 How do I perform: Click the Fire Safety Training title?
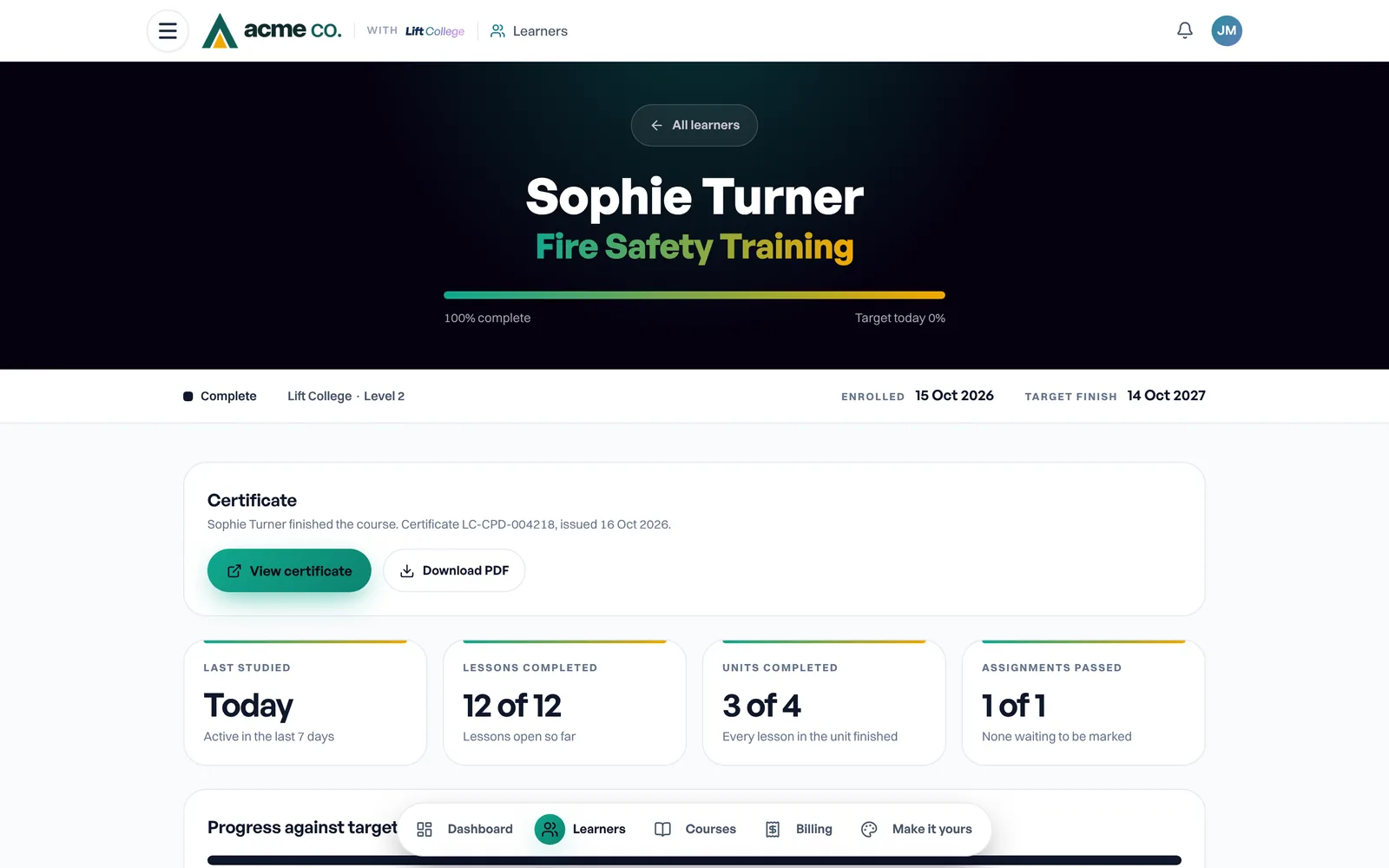coord(694,247)
